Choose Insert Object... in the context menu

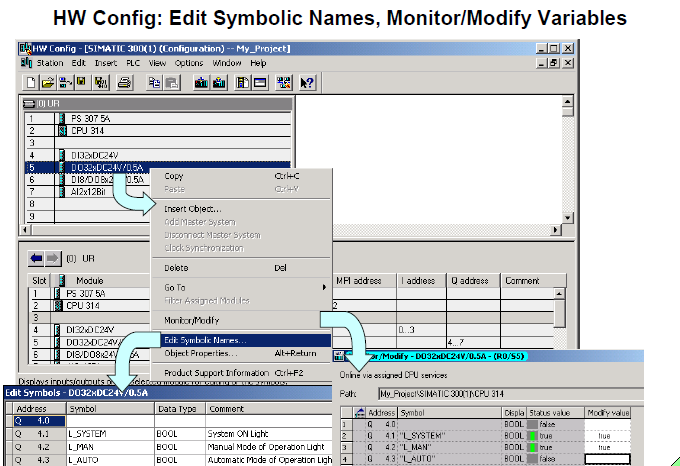[241, 209]
